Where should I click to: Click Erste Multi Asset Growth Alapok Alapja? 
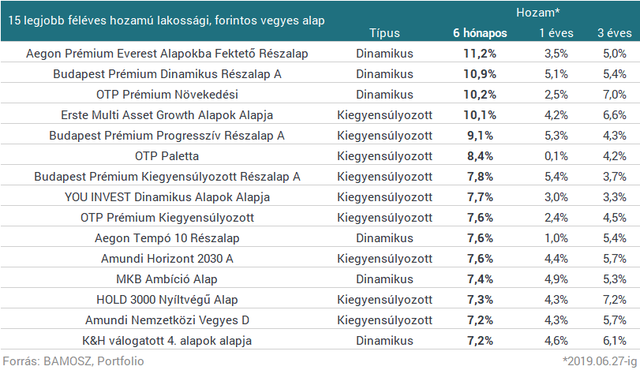tap(167, 115)
